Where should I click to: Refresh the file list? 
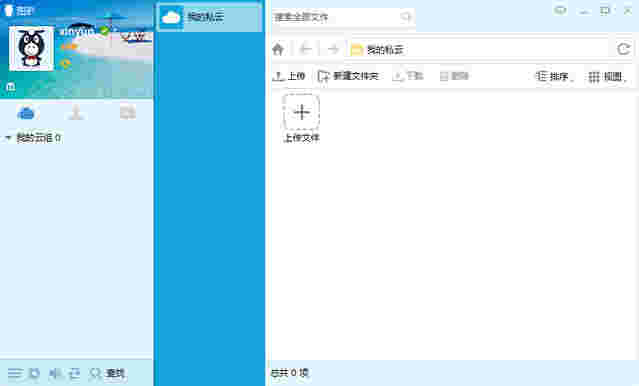[x=624, y=49]
